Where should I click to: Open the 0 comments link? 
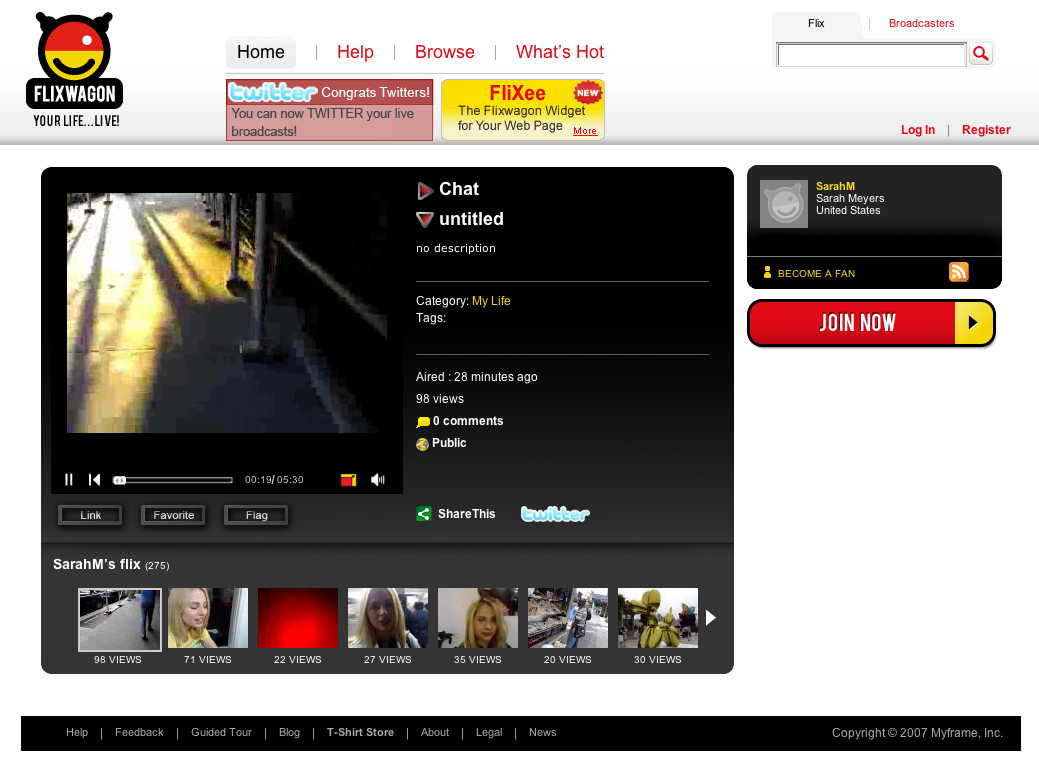(x=468, y=421)
